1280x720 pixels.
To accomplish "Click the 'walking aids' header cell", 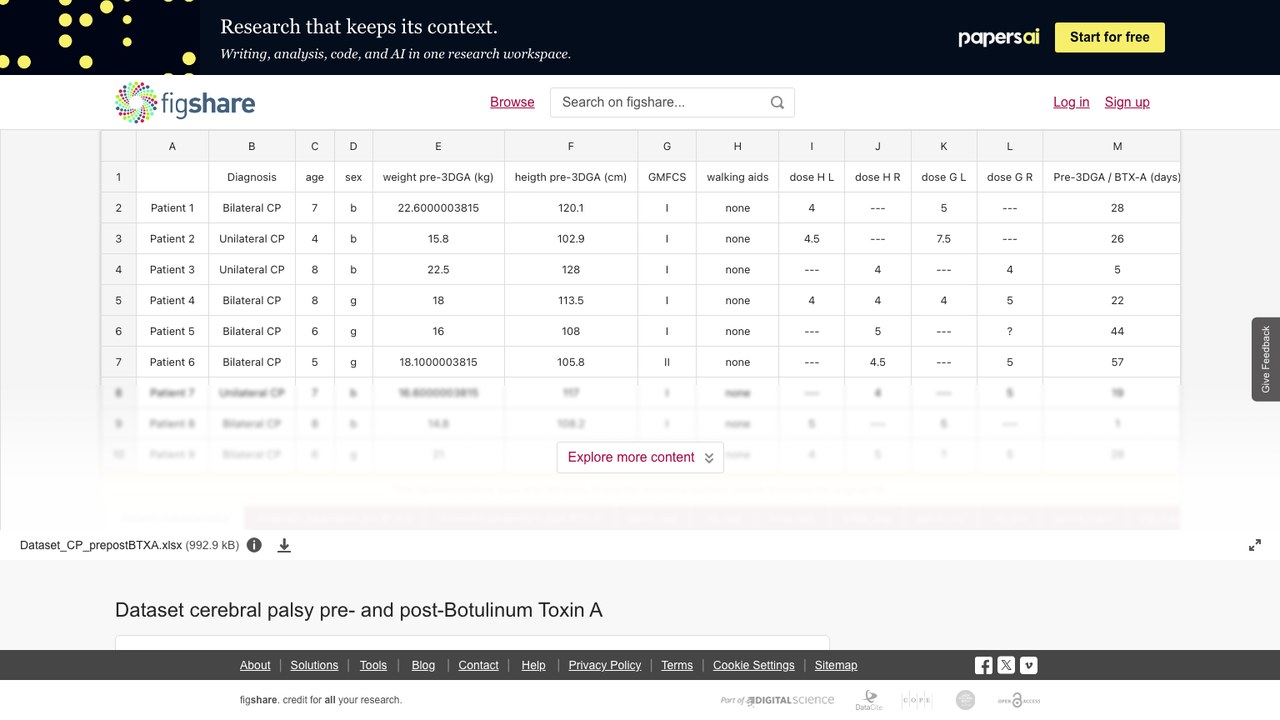I will click(738, 177).
